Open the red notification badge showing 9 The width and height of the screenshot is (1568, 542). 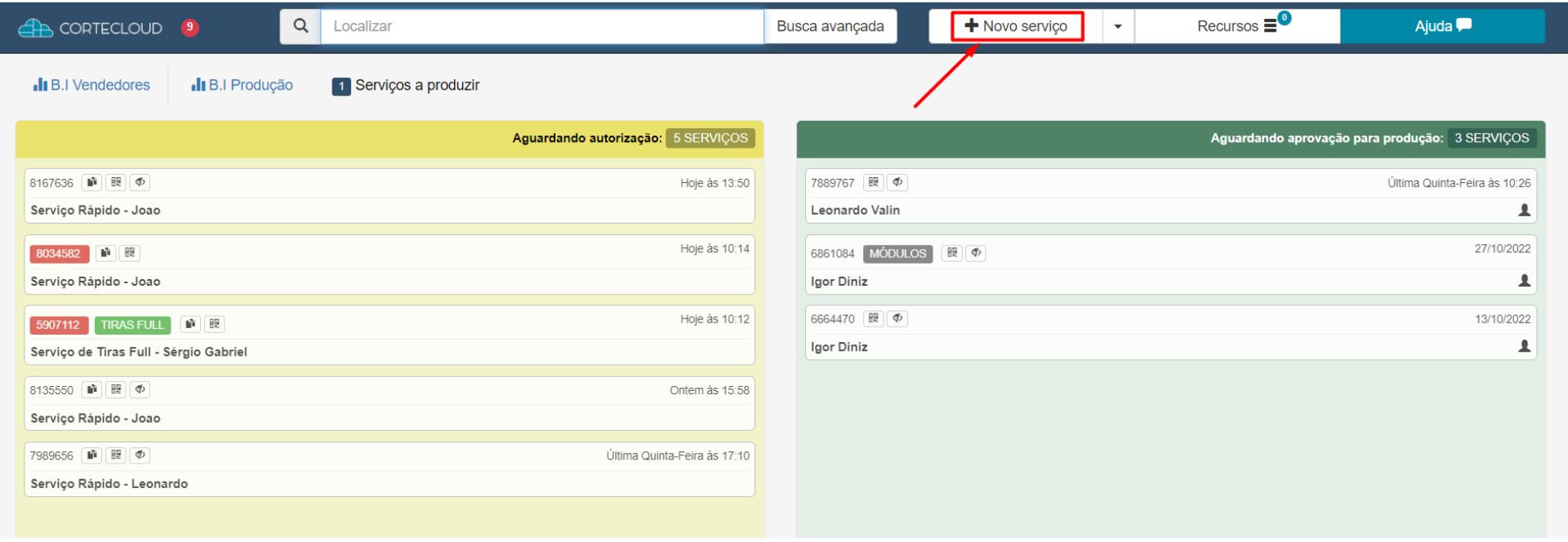[x=189, y=27]
